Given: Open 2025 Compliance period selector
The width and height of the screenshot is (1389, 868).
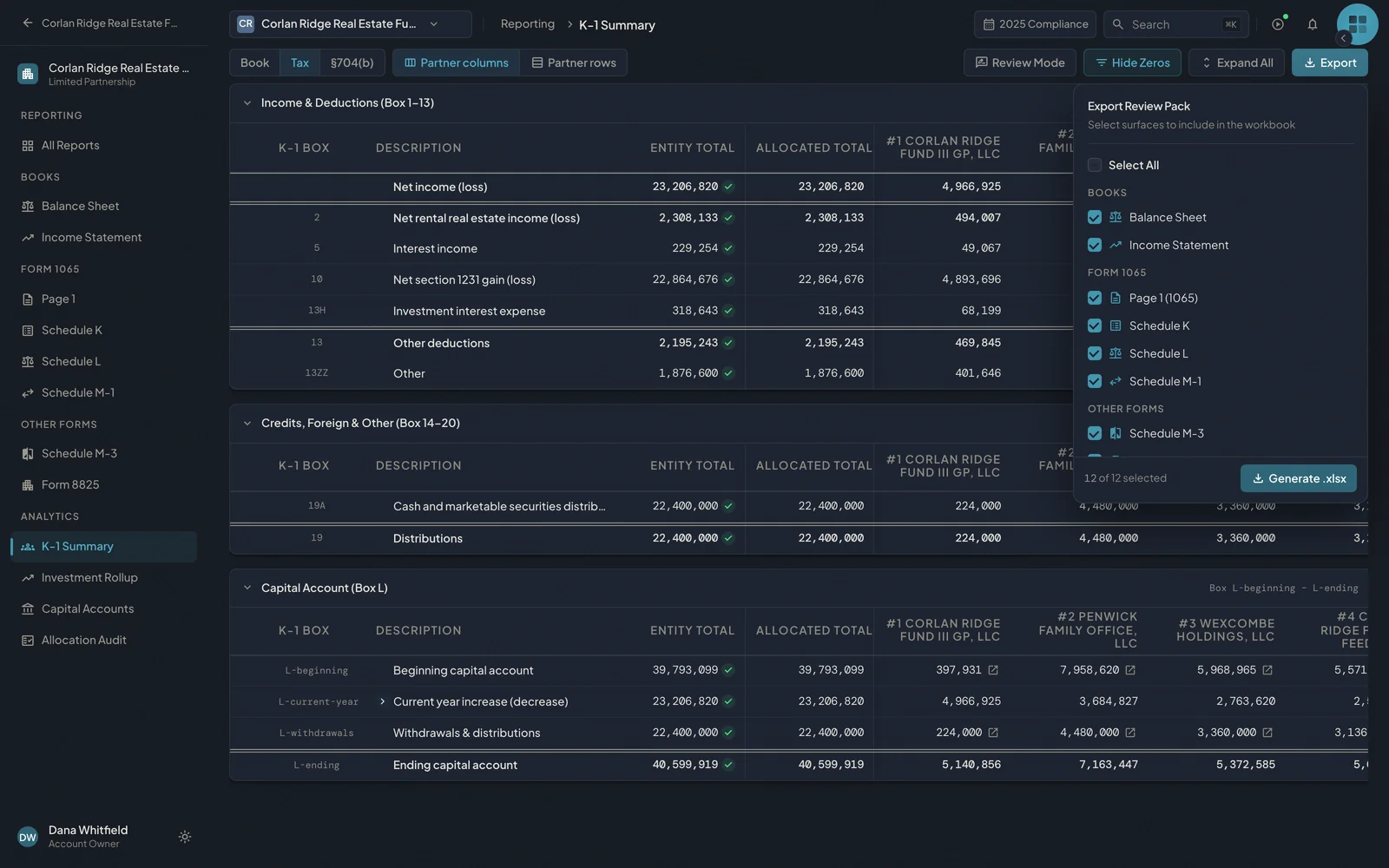Looking at the screenshot, I should [1035, 24].
